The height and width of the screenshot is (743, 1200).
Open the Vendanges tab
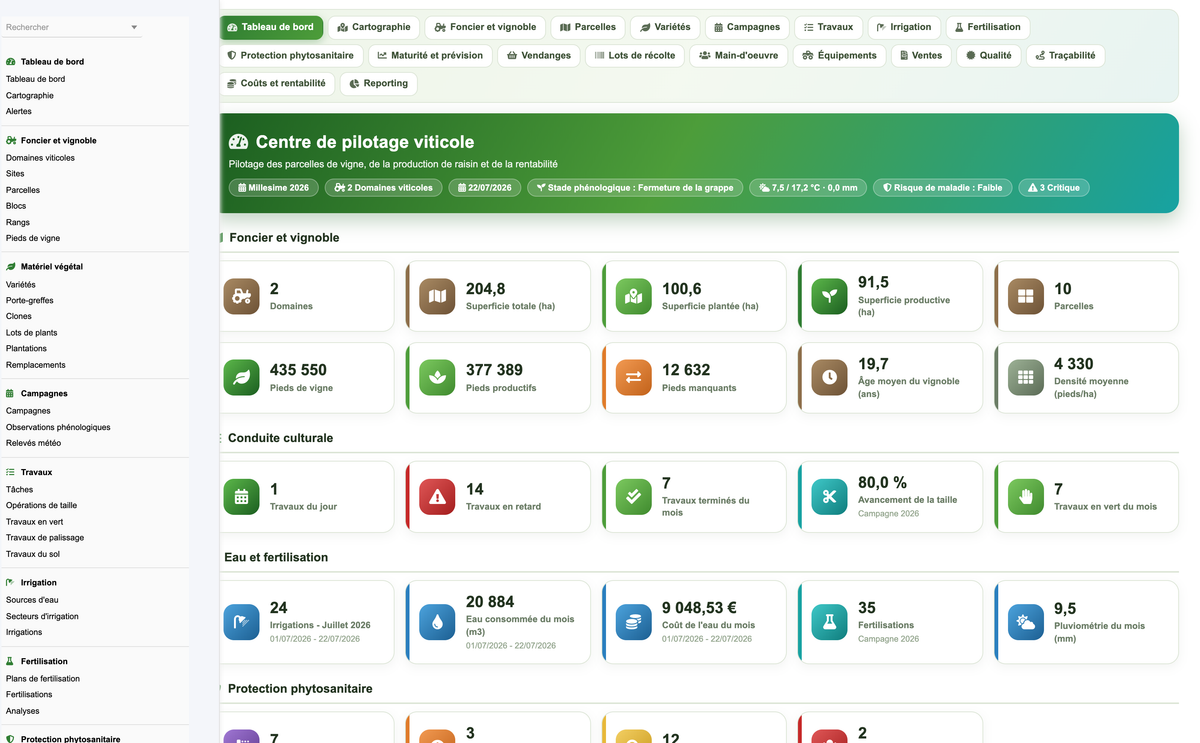click(x=539, y=55)
